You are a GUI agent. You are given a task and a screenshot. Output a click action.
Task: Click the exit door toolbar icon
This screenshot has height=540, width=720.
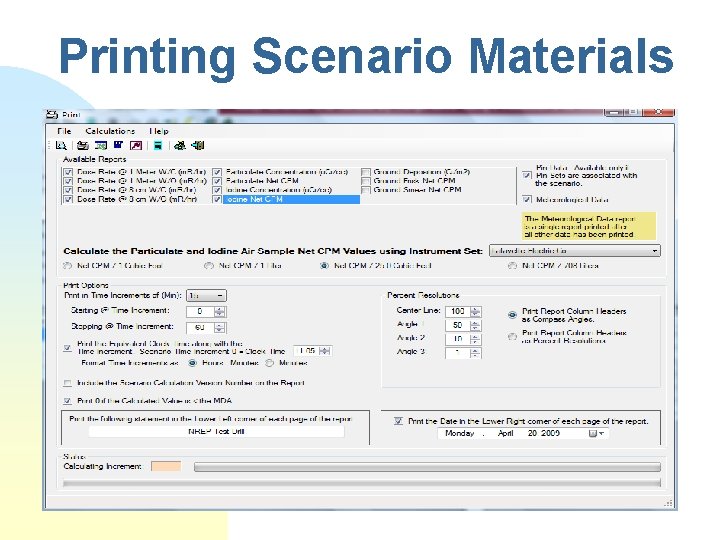198,146
